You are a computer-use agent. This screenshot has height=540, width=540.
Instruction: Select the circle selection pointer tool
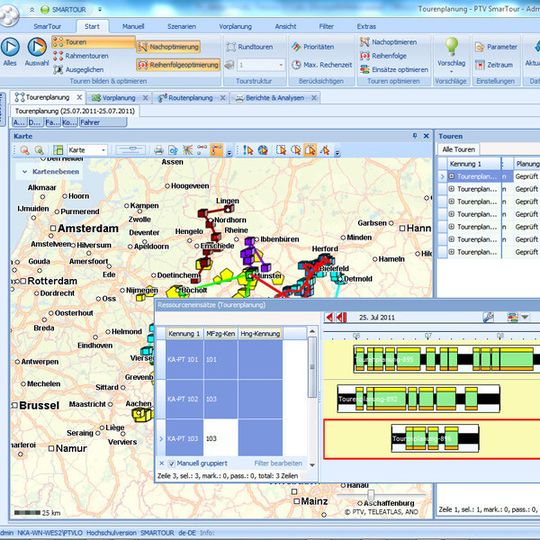pos(295,150)
